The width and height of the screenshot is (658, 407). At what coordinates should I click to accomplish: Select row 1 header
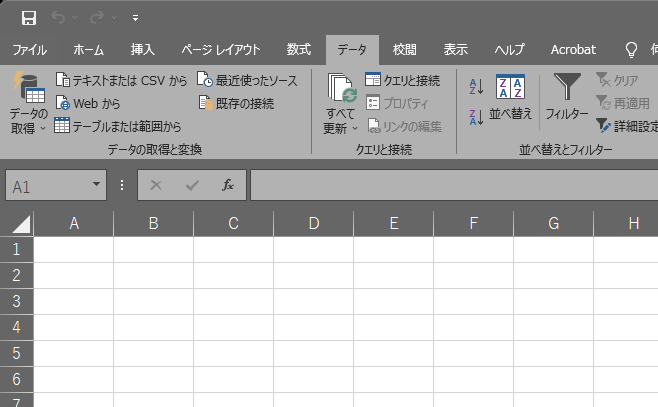16,250
